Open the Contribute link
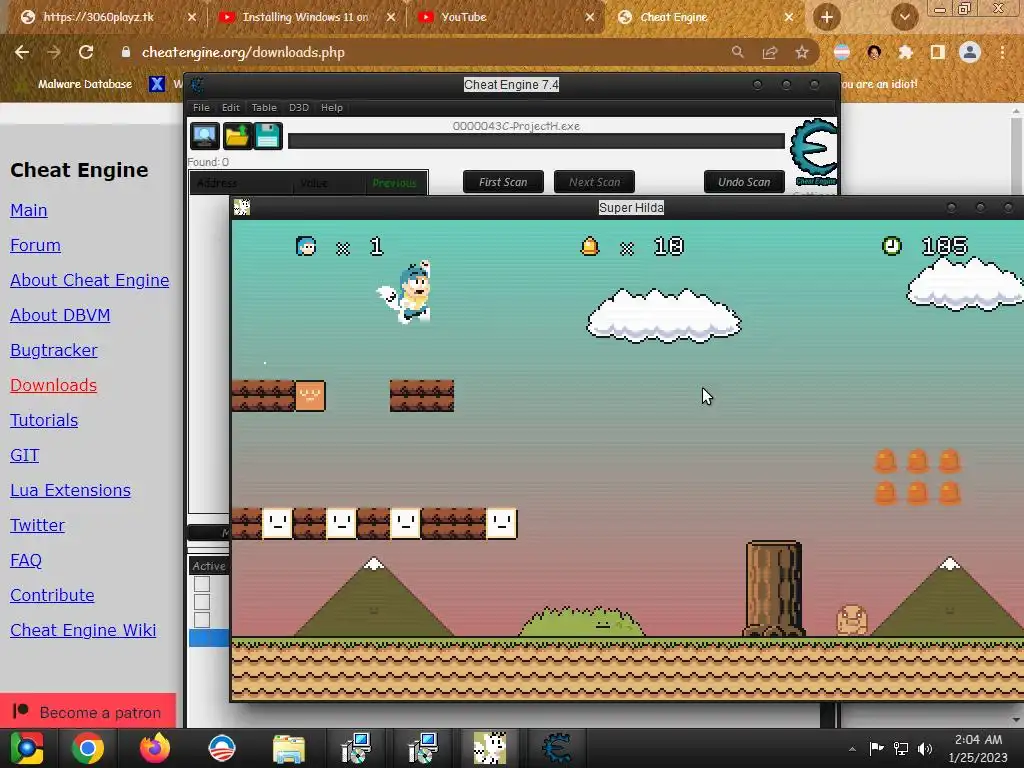Image resolution: width=1024 pixels, height=768 pixels. point(52,595)
